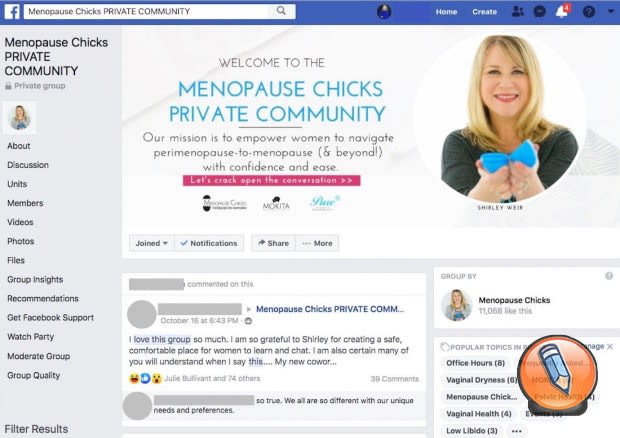The height and width of the screenshot is (438, 620).
Task: Open the 39 Comments link
Action: 394,379
